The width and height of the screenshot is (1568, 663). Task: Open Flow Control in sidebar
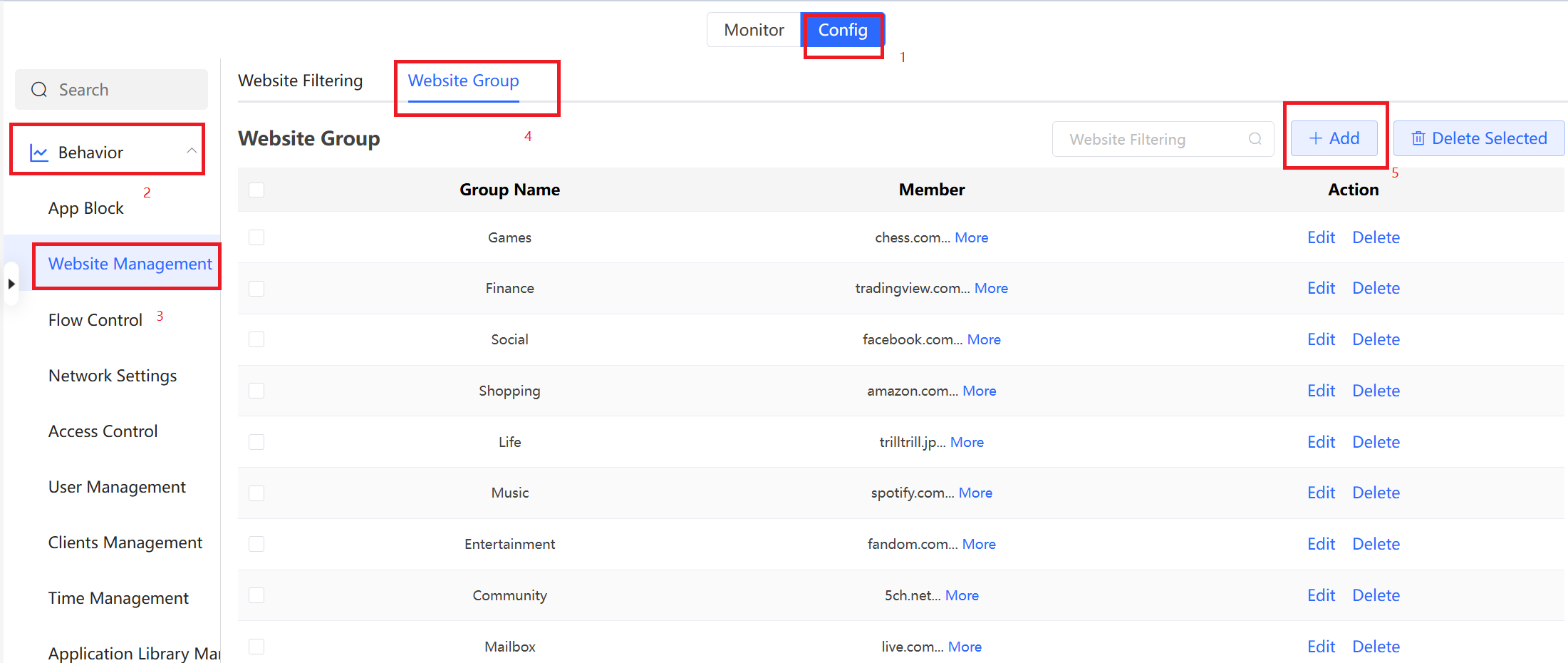(95, 320)
